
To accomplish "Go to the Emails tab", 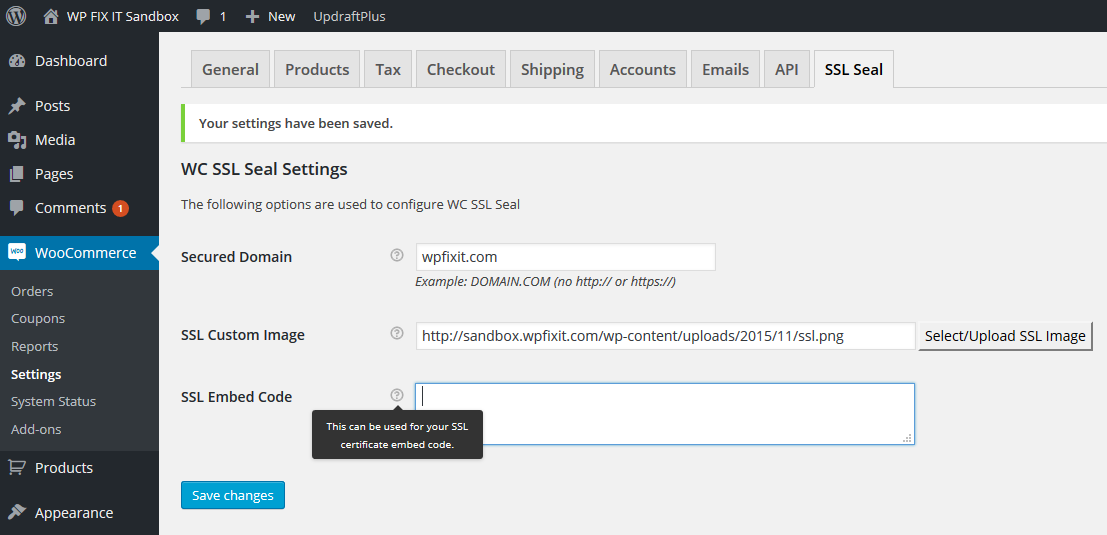I will (x=725, y=69).
